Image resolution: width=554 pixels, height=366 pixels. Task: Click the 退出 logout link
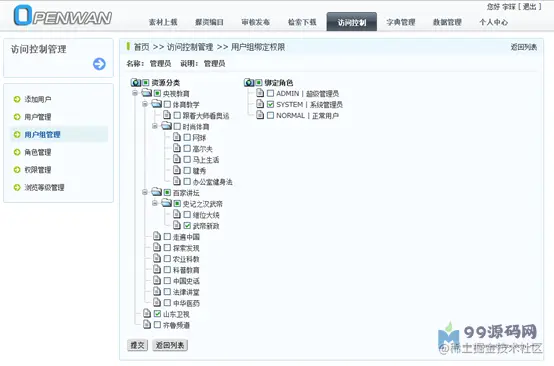[x=529, y=6]
